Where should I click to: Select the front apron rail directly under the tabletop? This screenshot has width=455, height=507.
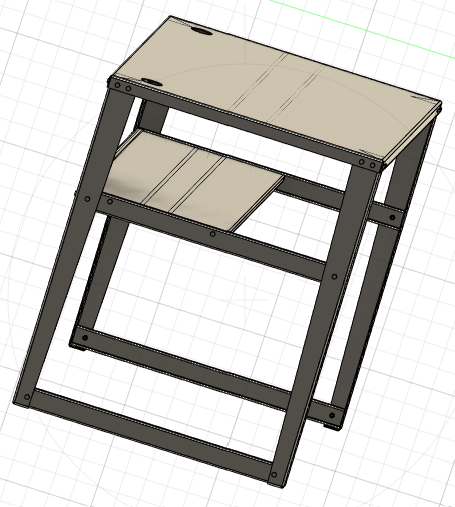coord(247,123)
